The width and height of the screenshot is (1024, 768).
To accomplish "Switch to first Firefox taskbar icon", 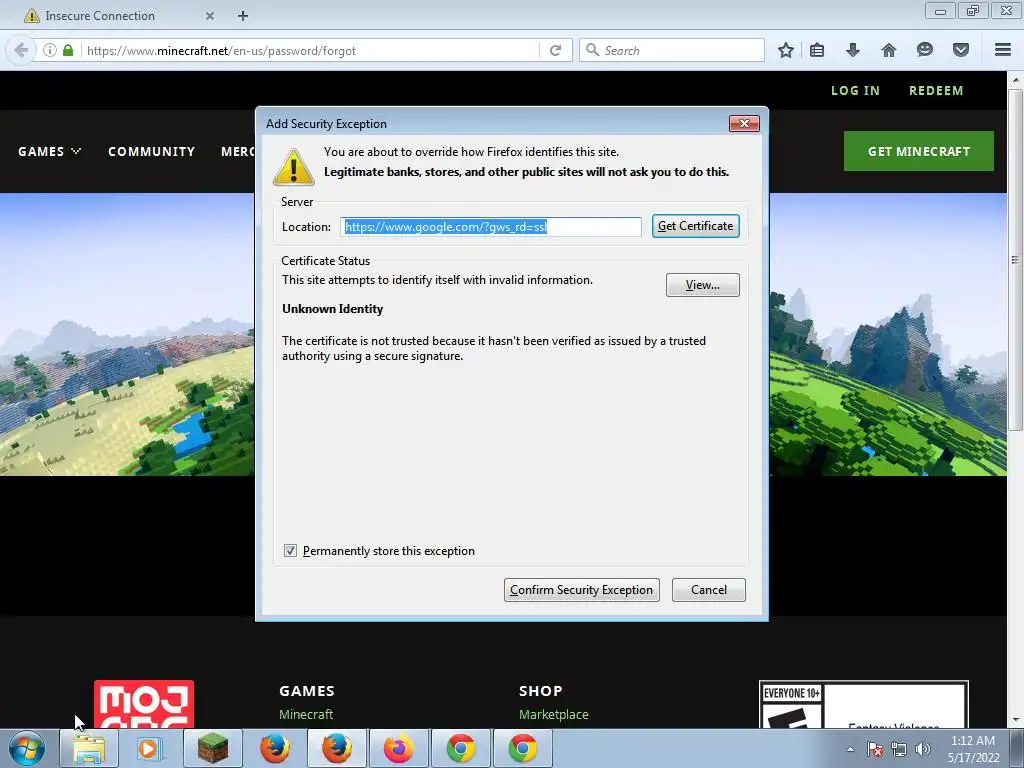I will (x=274, y=748).
